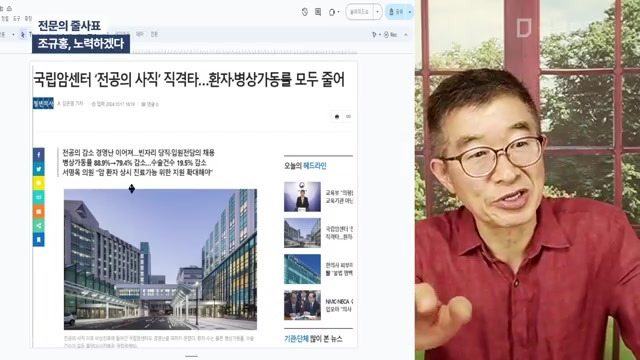Click the drive cloud icon at top left
640x360 pixels.
[x=9, y=9]
